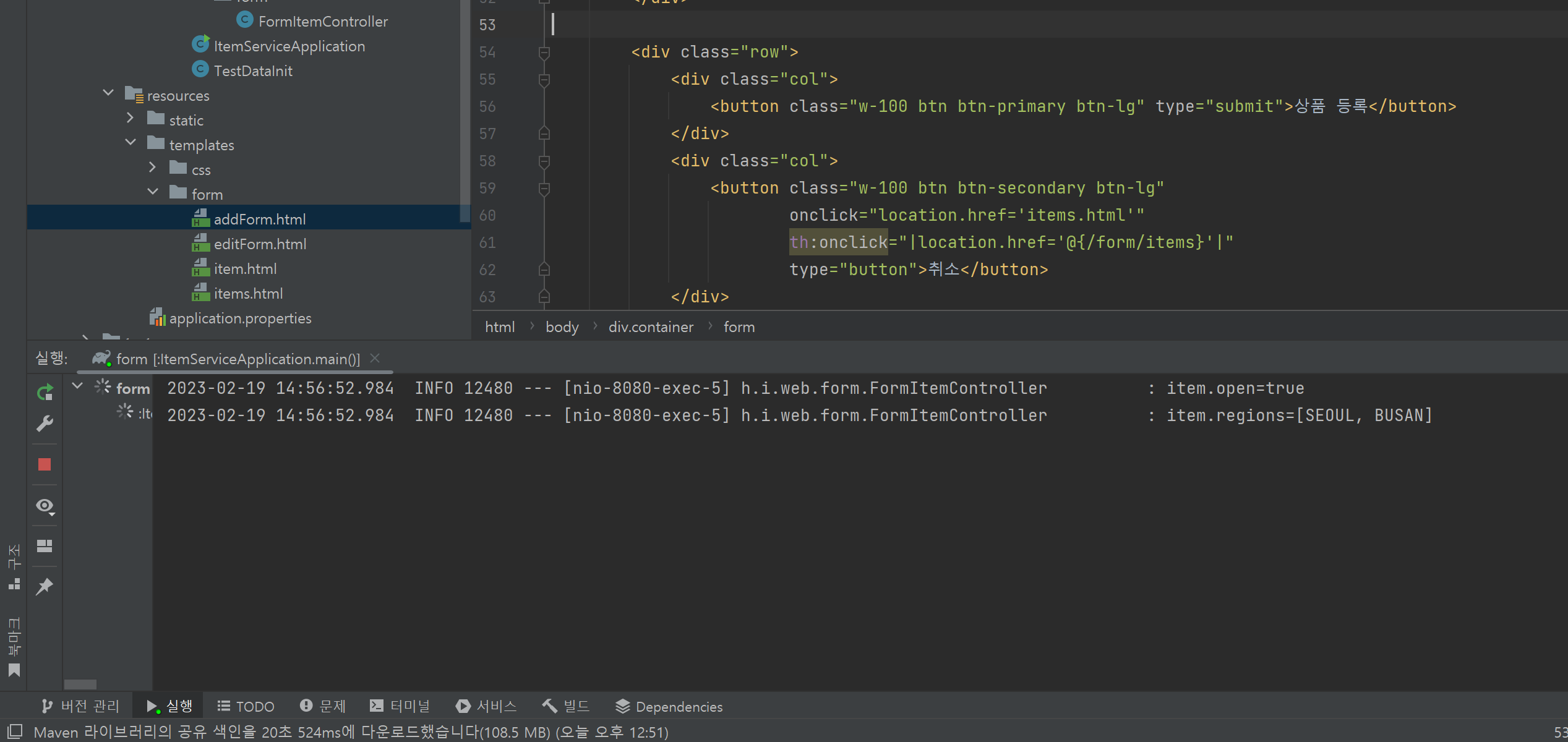Click the btn-primary submit button code on line 56

coord(1083,106)
